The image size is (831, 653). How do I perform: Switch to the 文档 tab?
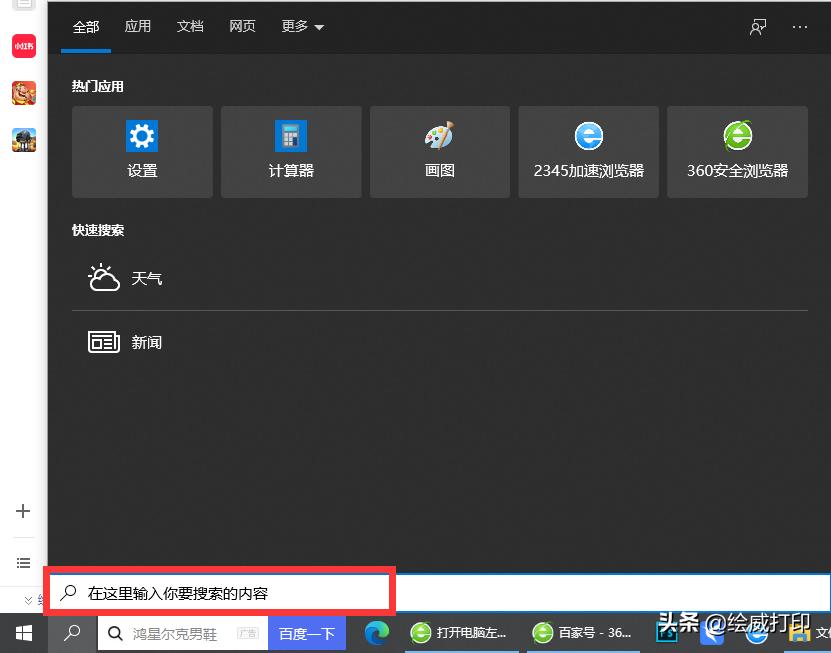coord(190,27)
